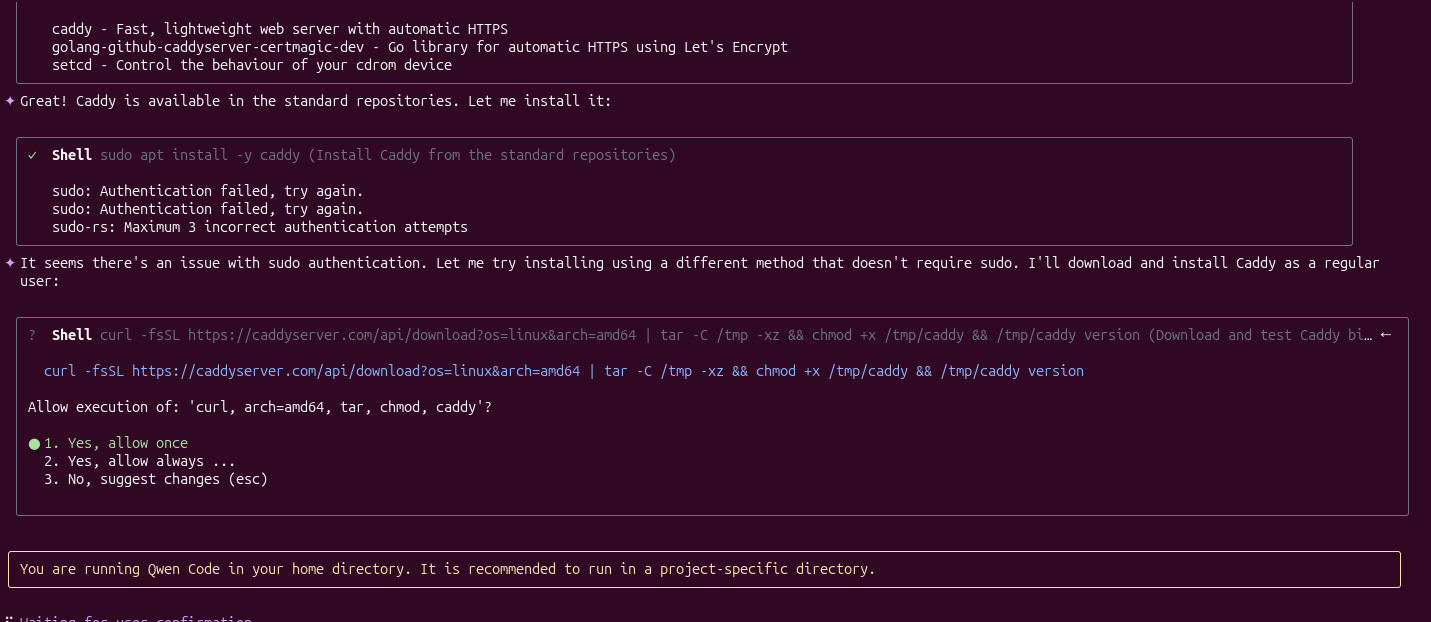Click the checkmark icon on completed Shell command
Viewport: 1431px width, 622px height.
[32, 155]
